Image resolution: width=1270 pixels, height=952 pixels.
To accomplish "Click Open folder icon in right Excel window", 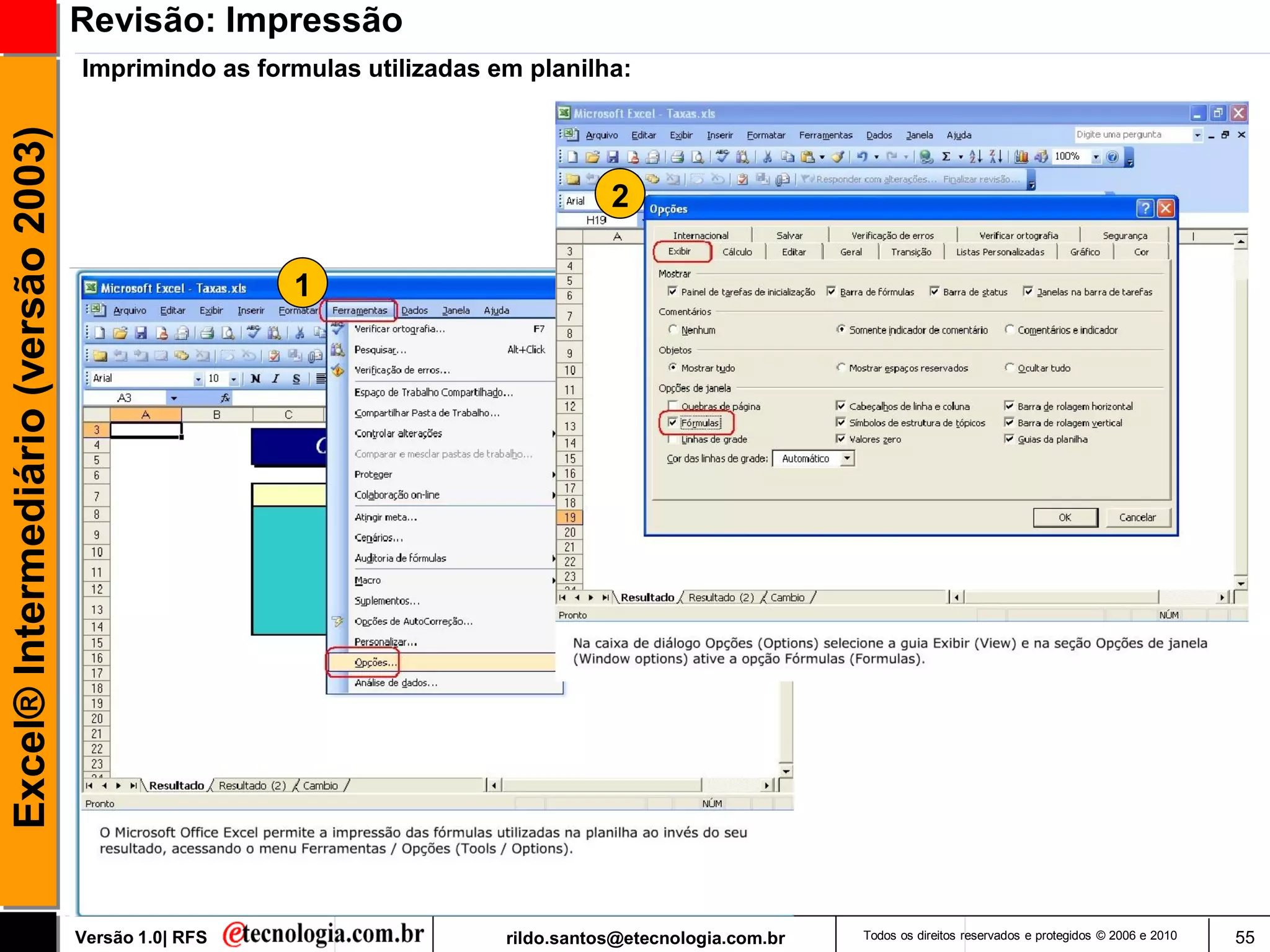I will (592, 157).
